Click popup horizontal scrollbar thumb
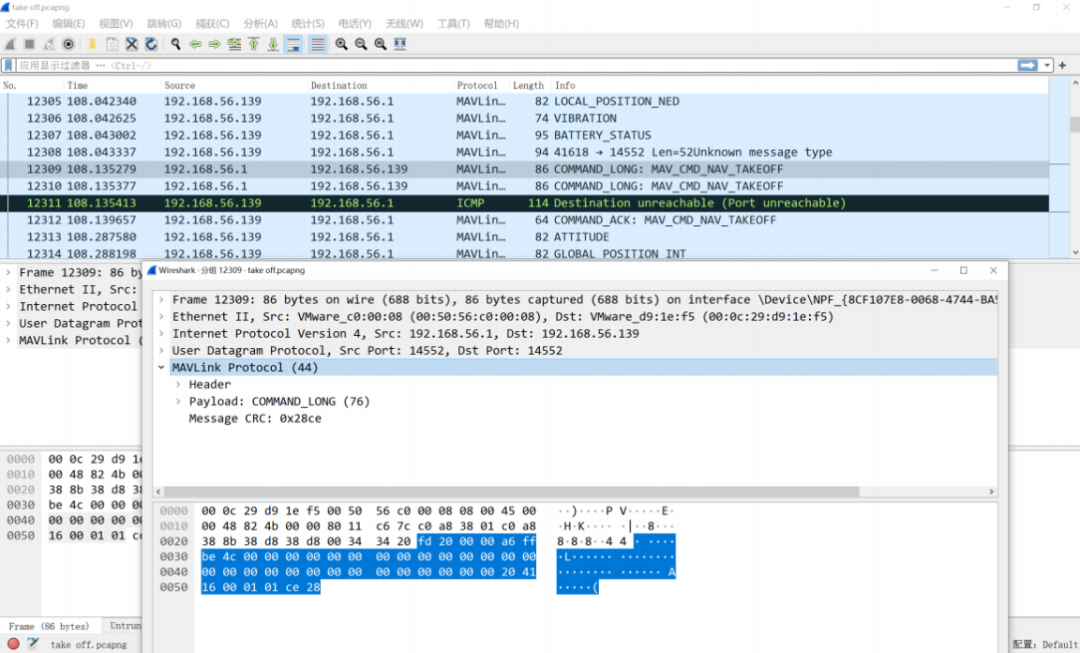1080x653 pixels. tap(511, 492)
